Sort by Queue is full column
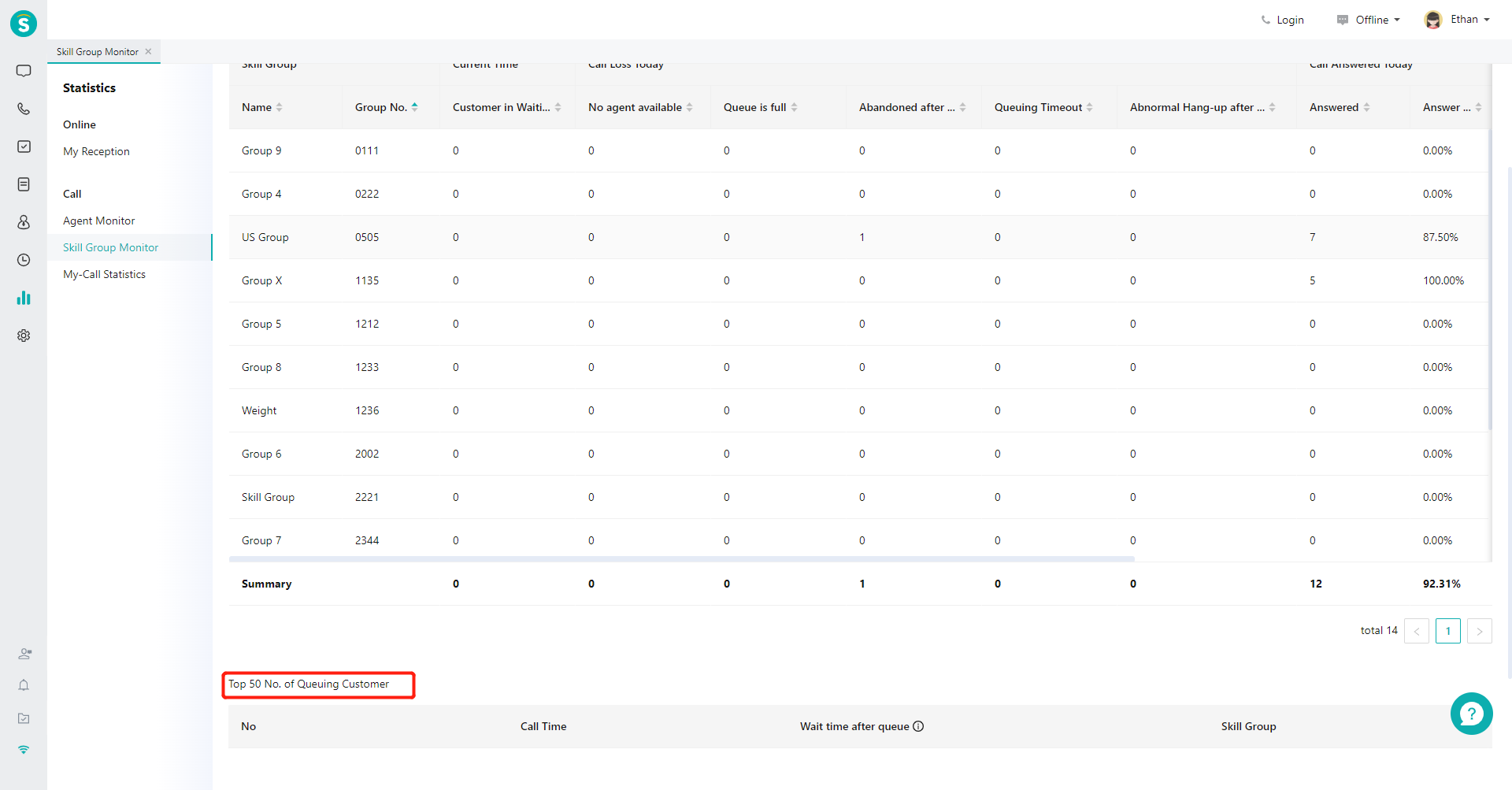Viewport: 1512px width, 790px height. coord(794,107)
